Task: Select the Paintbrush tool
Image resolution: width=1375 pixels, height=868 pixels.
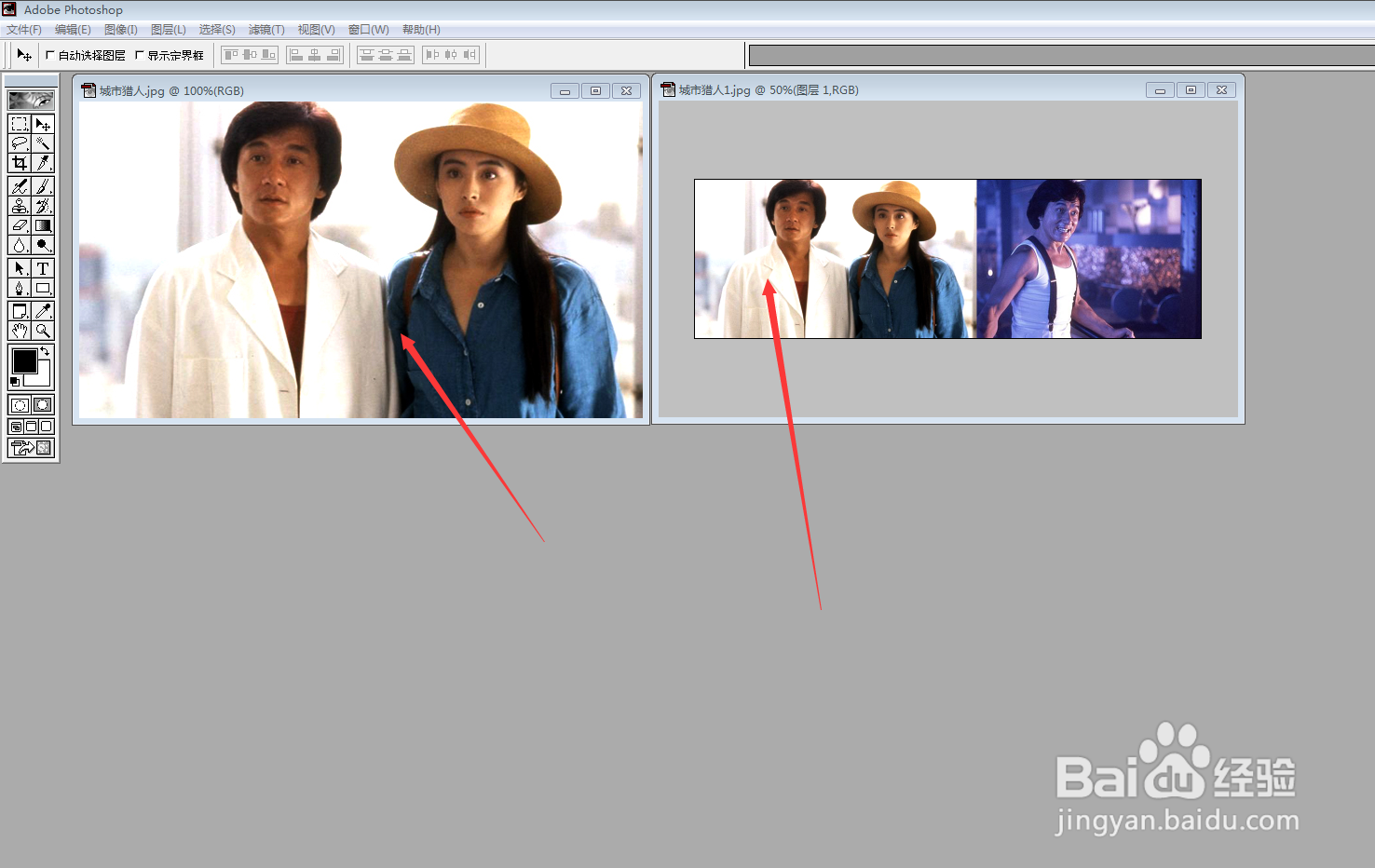Action: click(43, 186)
